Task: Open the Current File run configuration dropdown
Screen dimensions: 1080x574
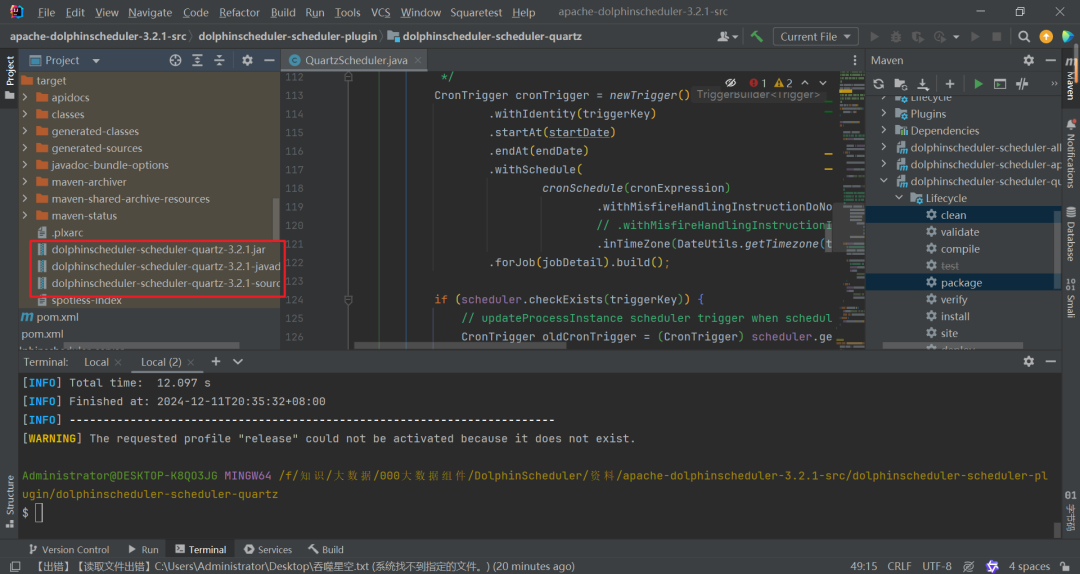Action: click(x=817, y=37)
